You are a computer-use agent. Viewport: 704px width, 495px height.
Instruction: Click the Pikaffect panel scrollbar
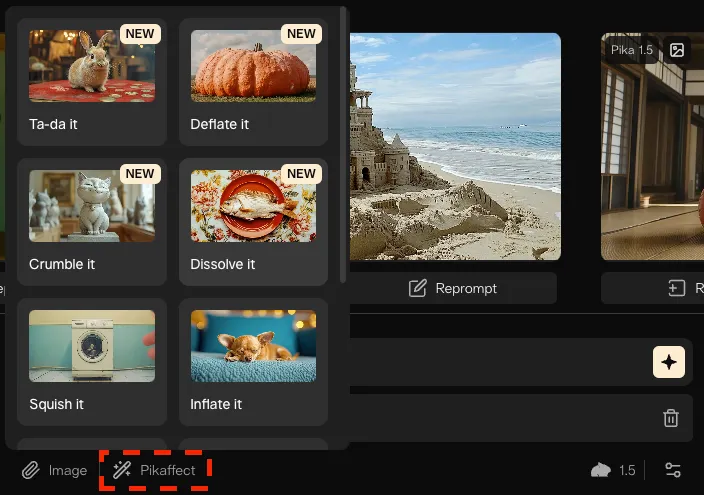click(343, 145)
